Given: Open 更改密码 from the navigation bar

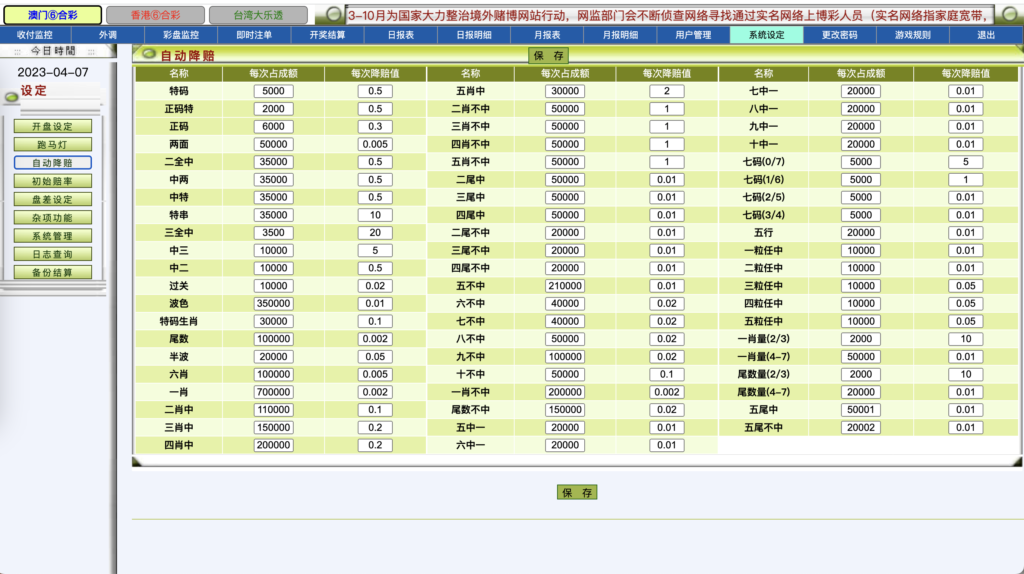Looking at the screenshot, I should coord(840,35).
